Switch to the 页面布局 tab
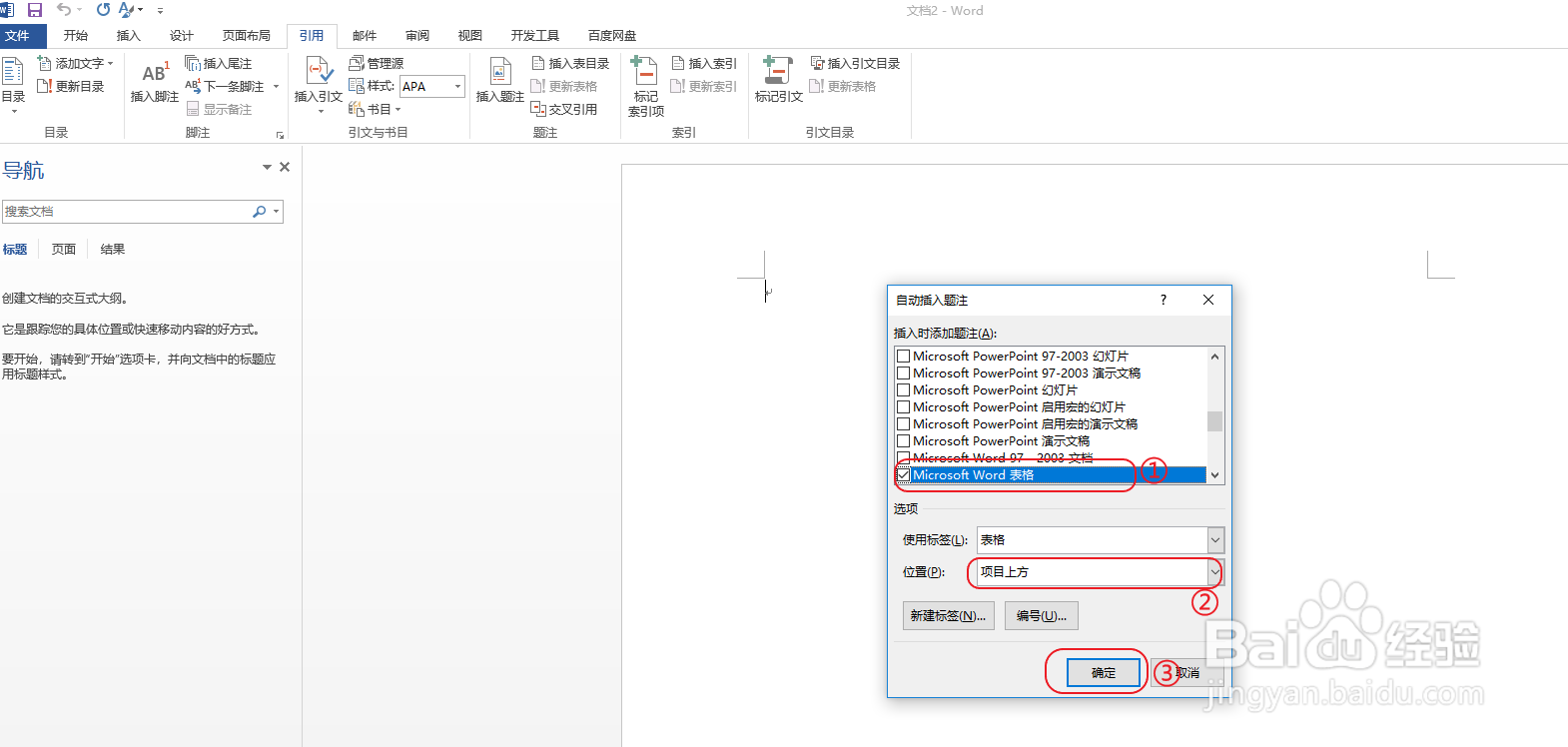Viewport: 1568px width, 747px height. [247, 35]
